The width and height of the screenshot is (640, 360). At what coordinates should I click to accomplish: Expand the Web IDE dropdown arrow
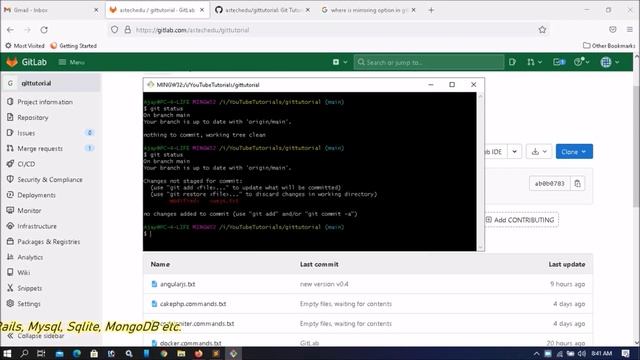tap(514, 152)
